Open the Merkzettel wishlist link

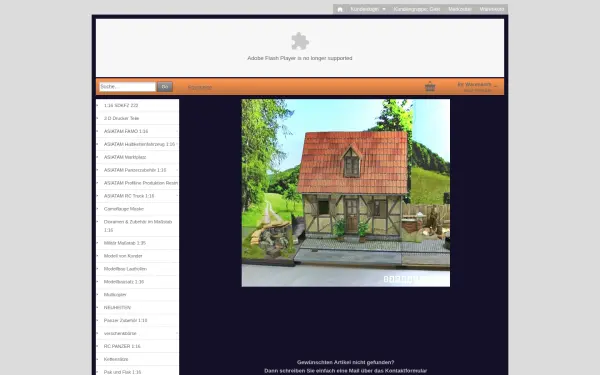[460, 9]
